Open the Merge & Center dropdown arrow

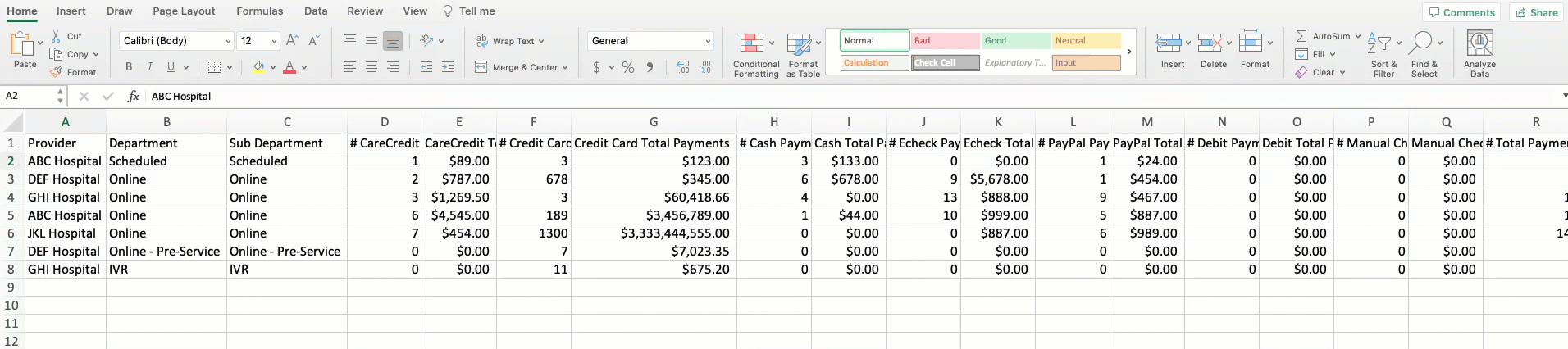point(565,68)
